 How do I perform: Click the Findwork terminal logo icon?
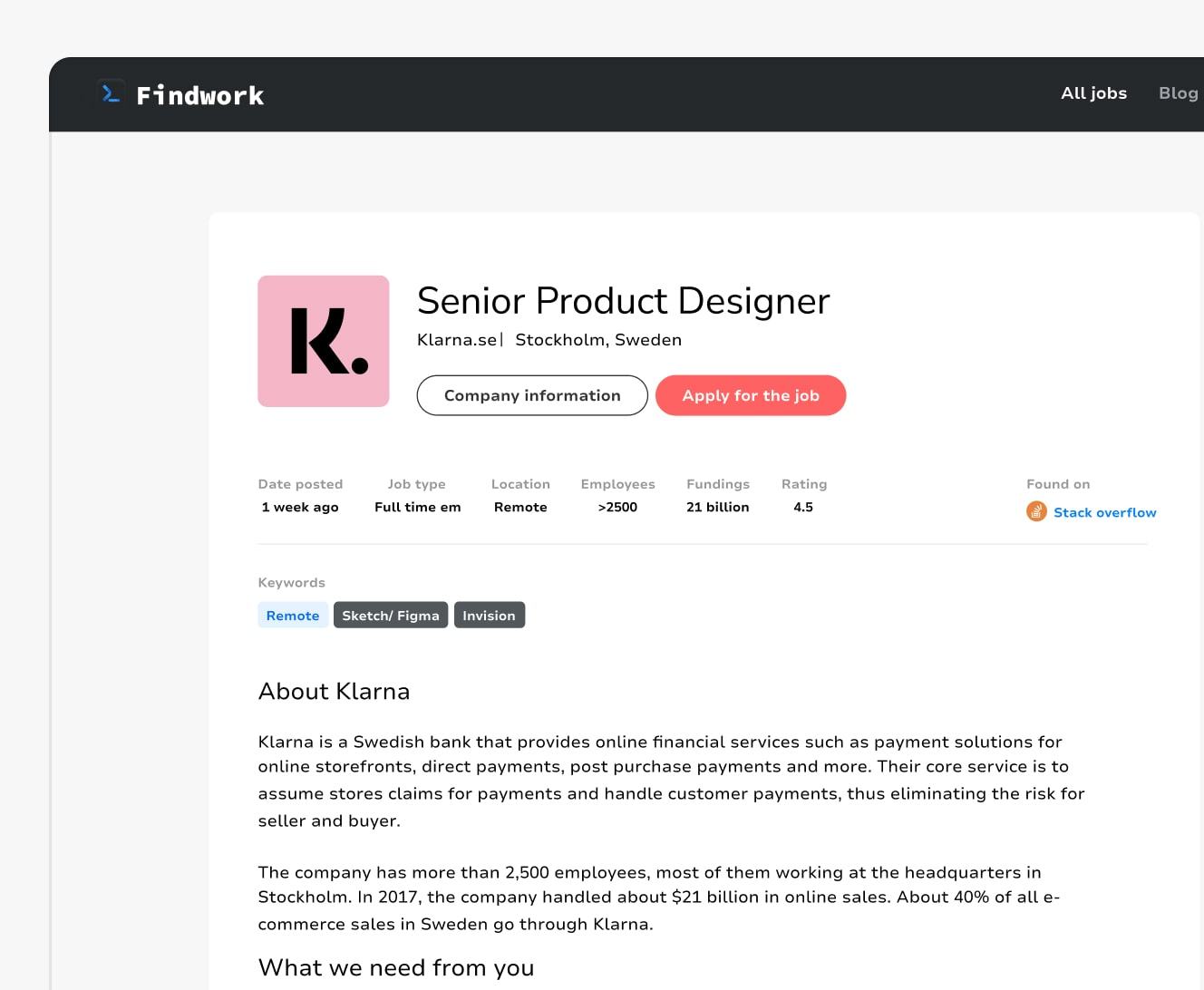coord(109,93)
